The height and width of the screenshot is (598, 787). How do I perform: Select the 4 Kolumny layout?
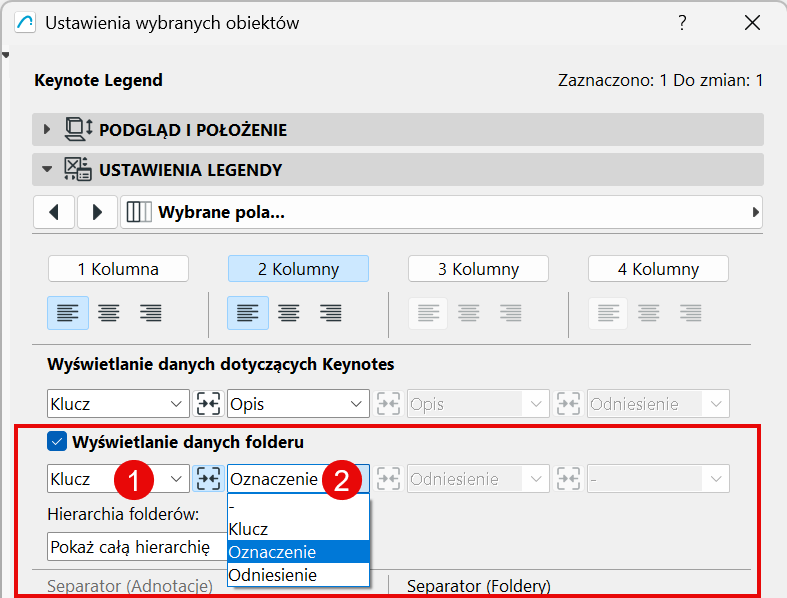tap(659, 269)
